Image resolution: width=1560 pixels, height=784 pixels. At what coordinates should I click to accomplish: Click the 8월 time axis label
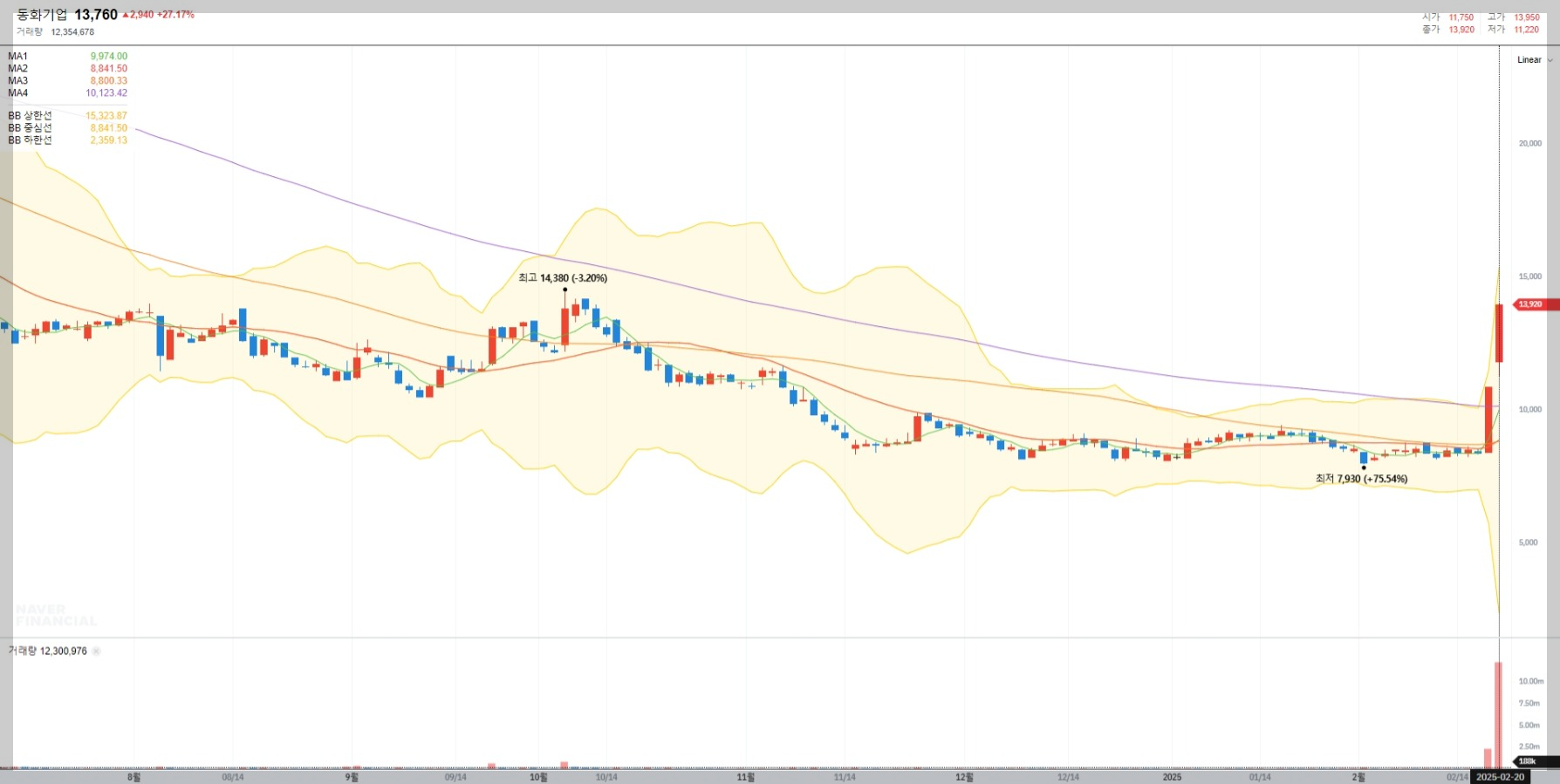pyautogui.click(x=133, y=777)
